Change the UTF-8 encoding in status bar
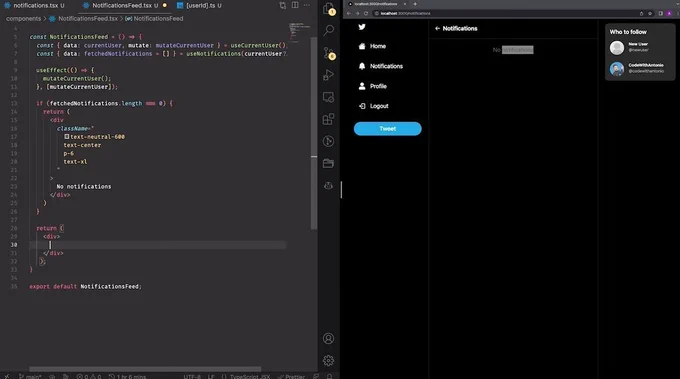Viewport: 680px width, 379px height. click(192, 376)
